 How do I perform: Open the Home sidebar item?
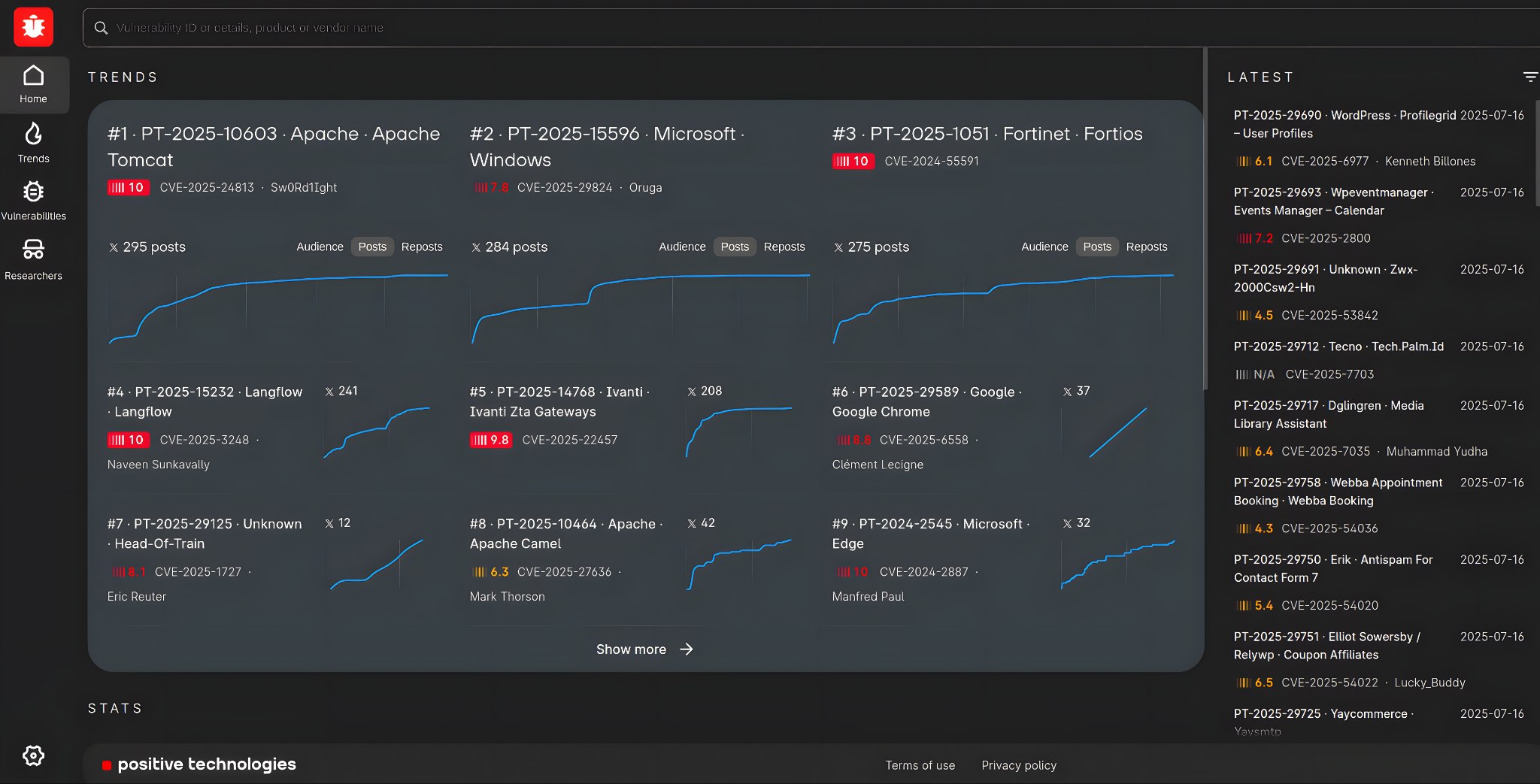34,85
